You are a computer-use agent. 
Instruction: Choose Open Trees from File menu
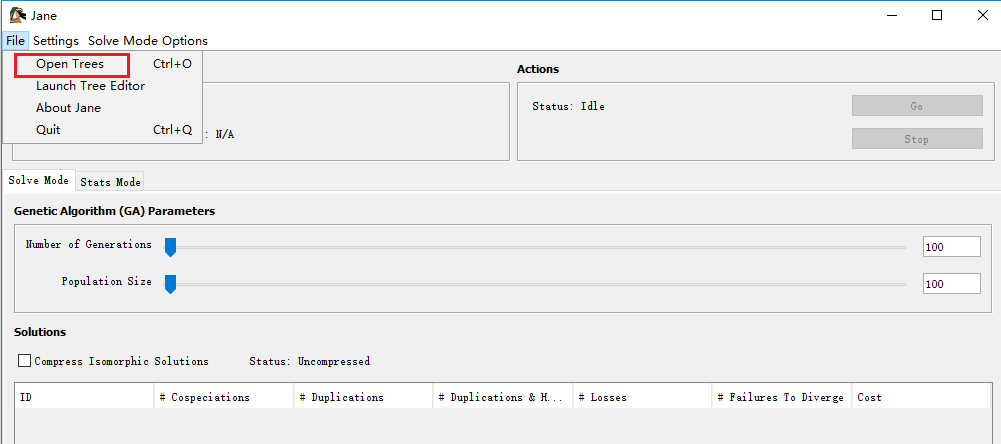(x=103, y=64)
